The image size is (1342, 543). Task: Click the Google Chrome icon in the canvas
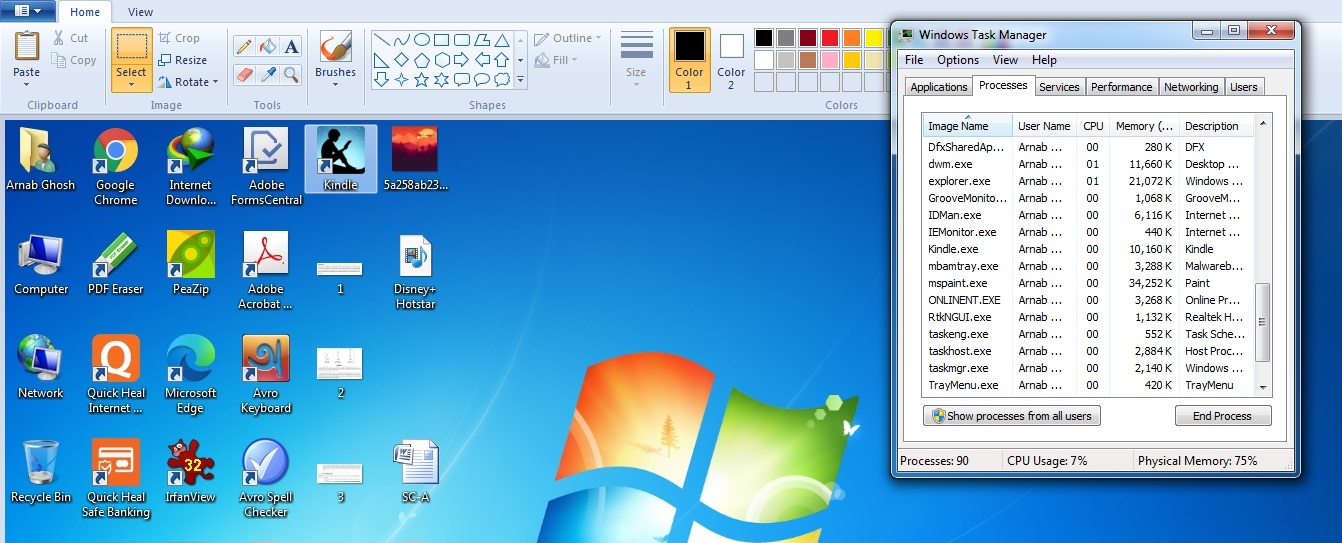click(x=115, y=168)
